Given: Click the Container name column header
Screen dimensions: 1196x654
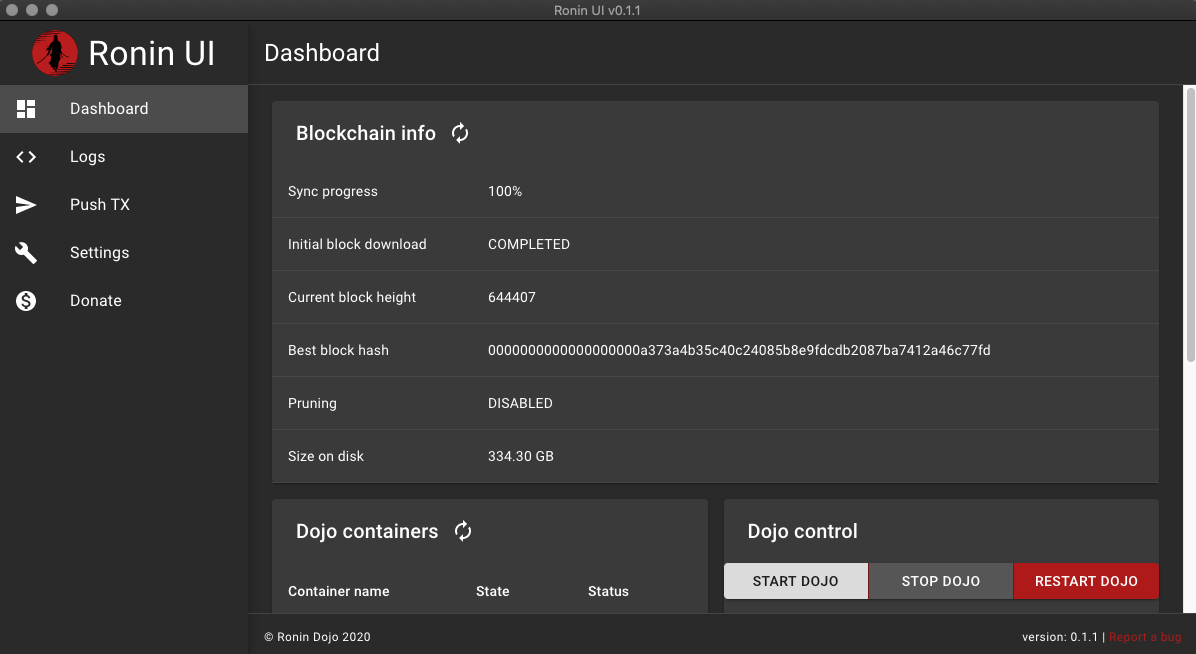Looking at the screenshot, I should (x=339, y=591).
